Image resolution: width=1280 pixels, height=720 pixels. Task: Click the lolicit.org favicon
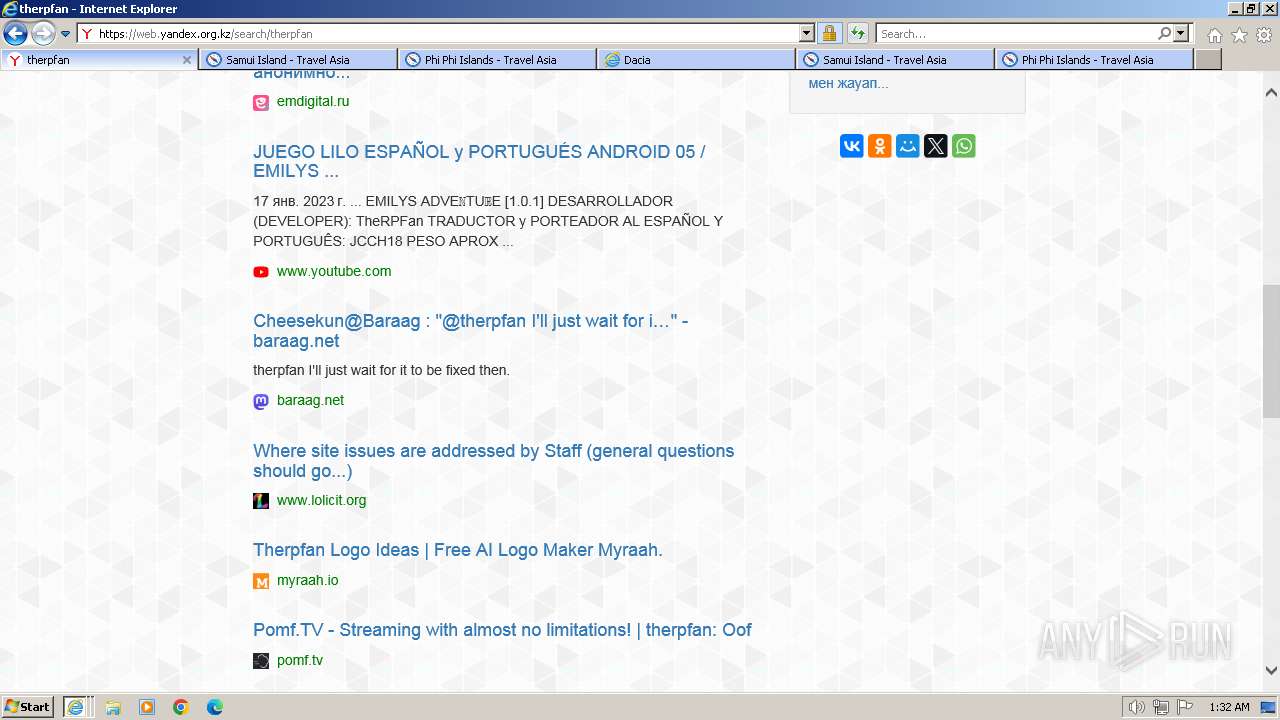tap(261, 501)
